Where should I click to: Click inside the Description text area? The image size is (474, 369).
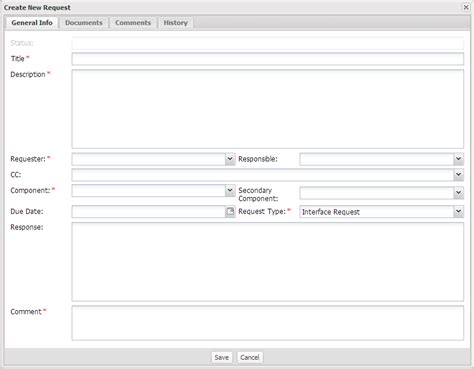[x=268, y=109]
